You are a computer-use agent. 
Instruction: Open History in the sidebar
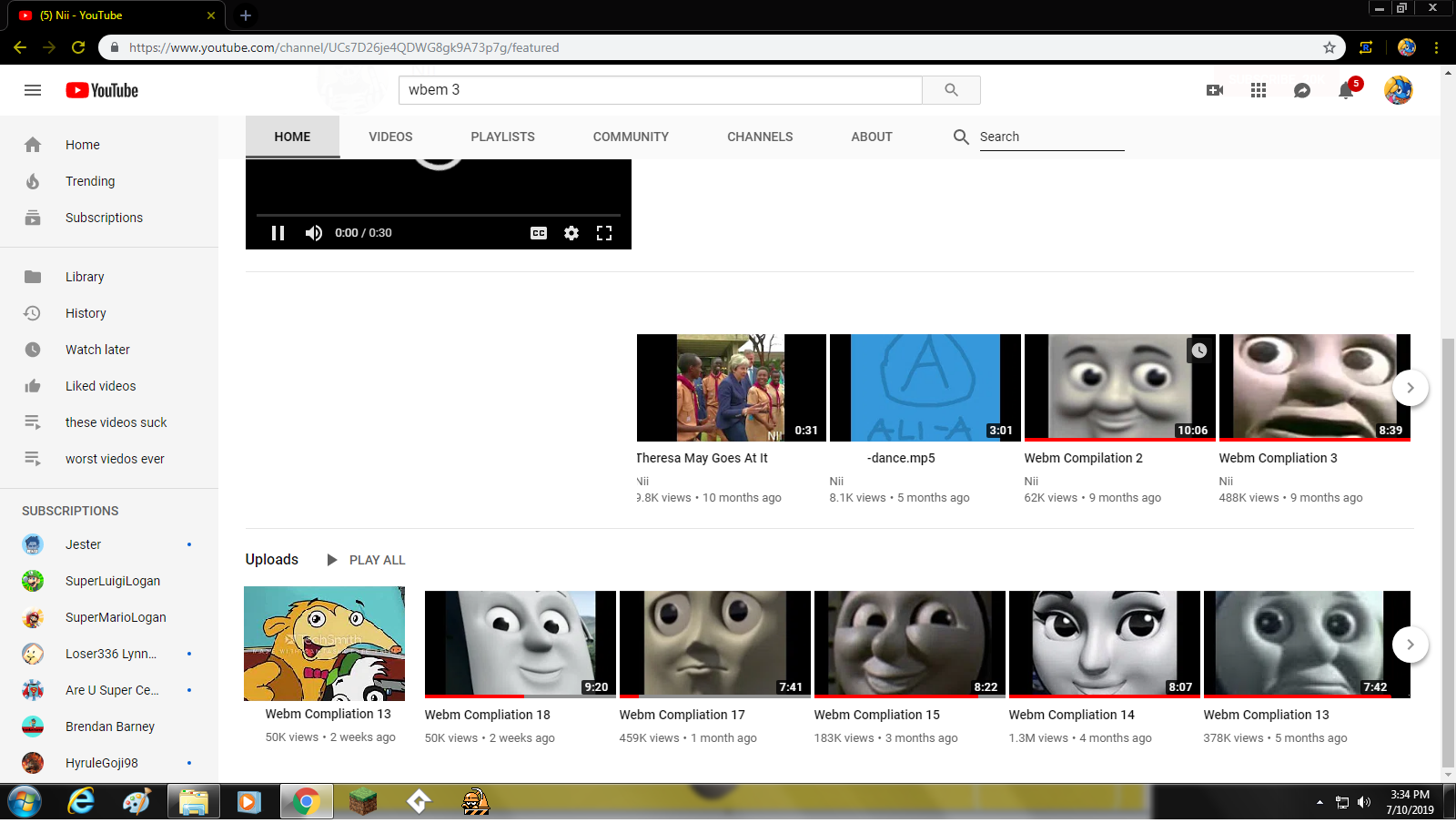[x=109, y=313]
